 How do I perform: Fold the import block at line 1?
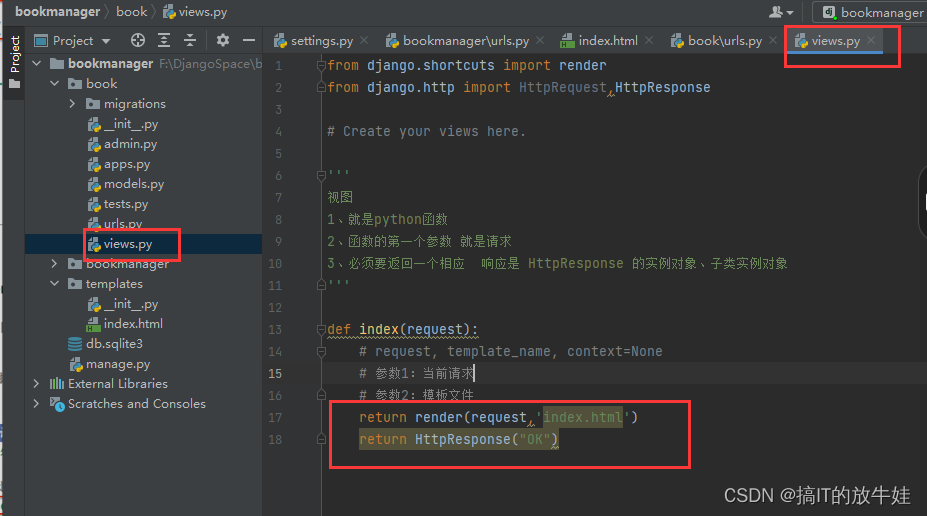(321, 65)
